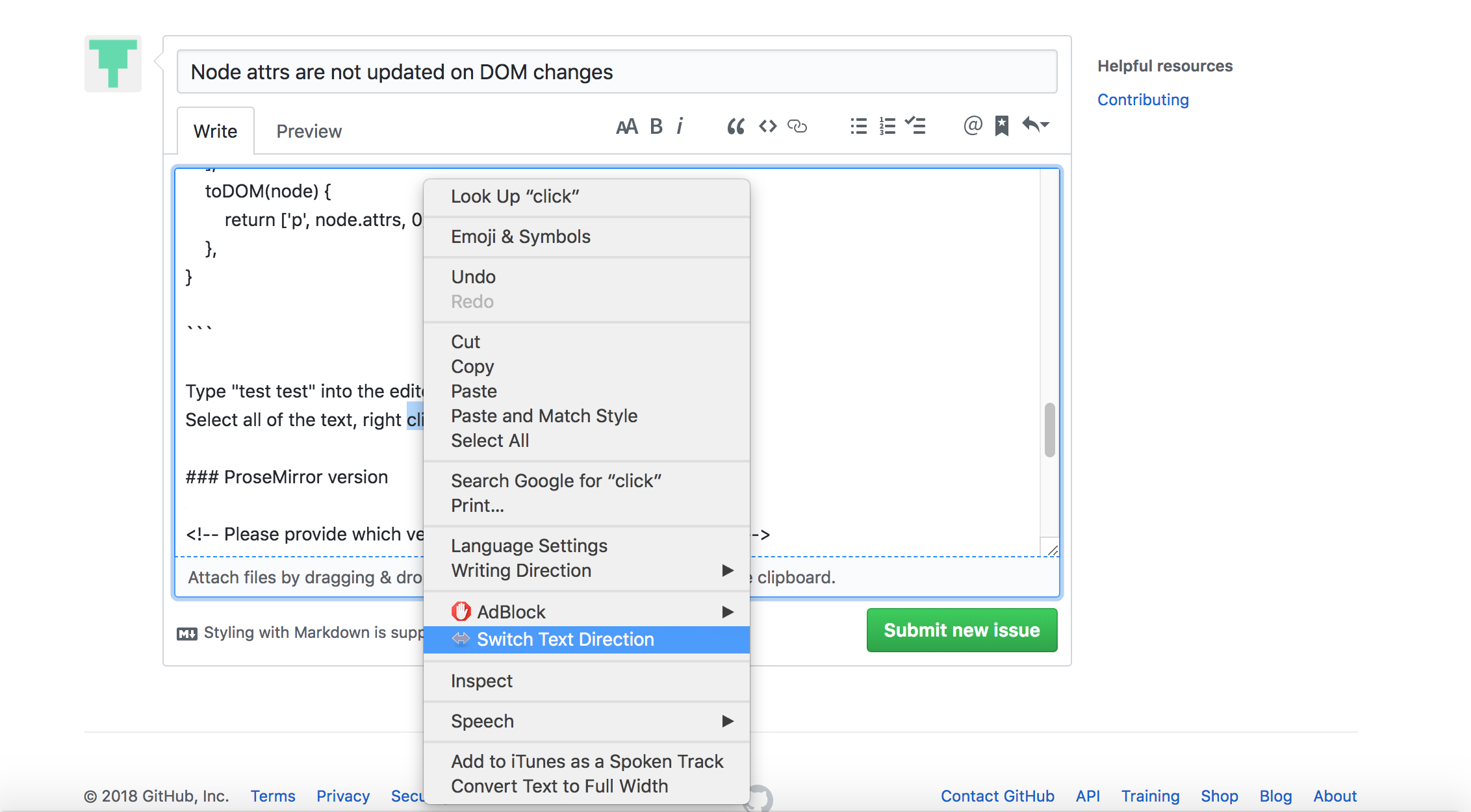The image size is (1471, 812).
Task: Insert a blockquote
Action: (x=735, y=127)
